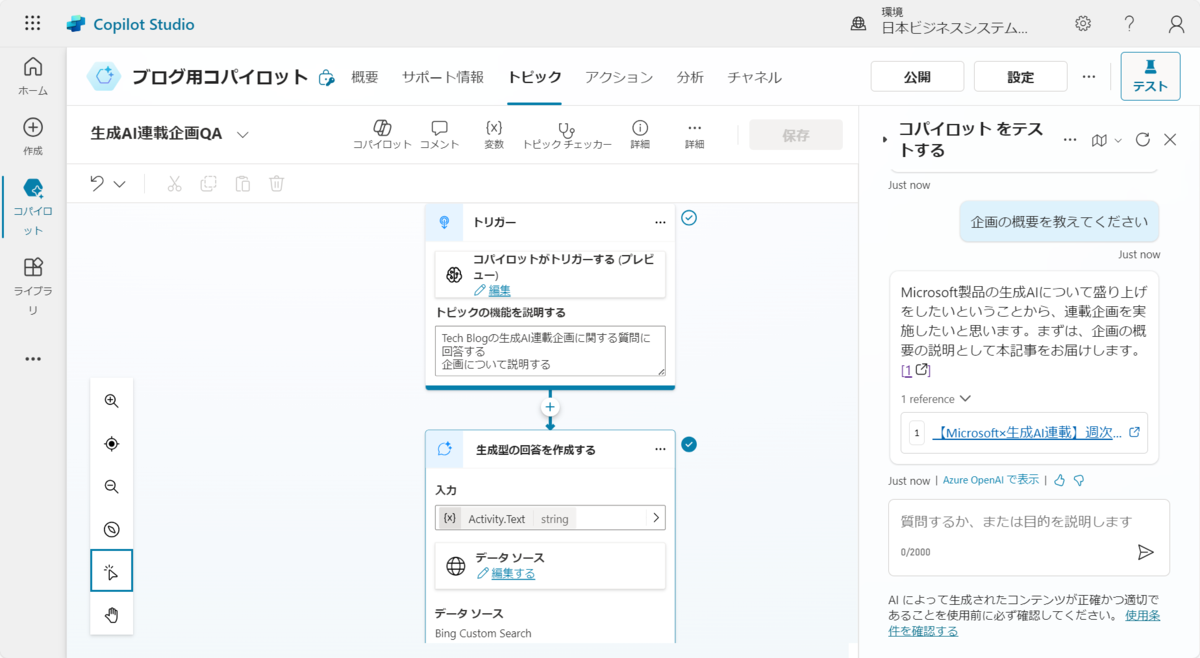
Task: Open the app launcher grid icon
Action: (32, 23)
